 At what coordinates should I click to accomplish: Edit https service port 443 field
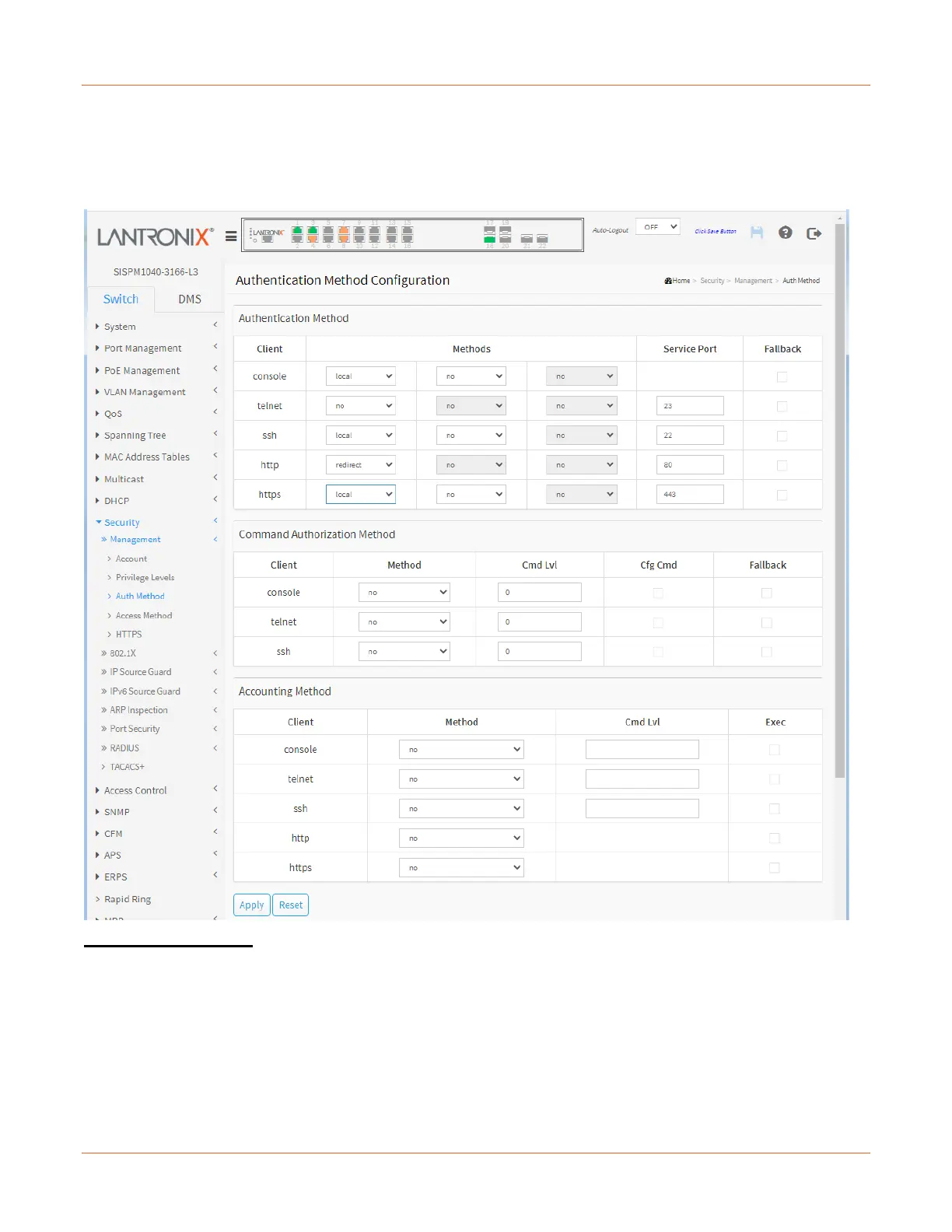[691, 495]
